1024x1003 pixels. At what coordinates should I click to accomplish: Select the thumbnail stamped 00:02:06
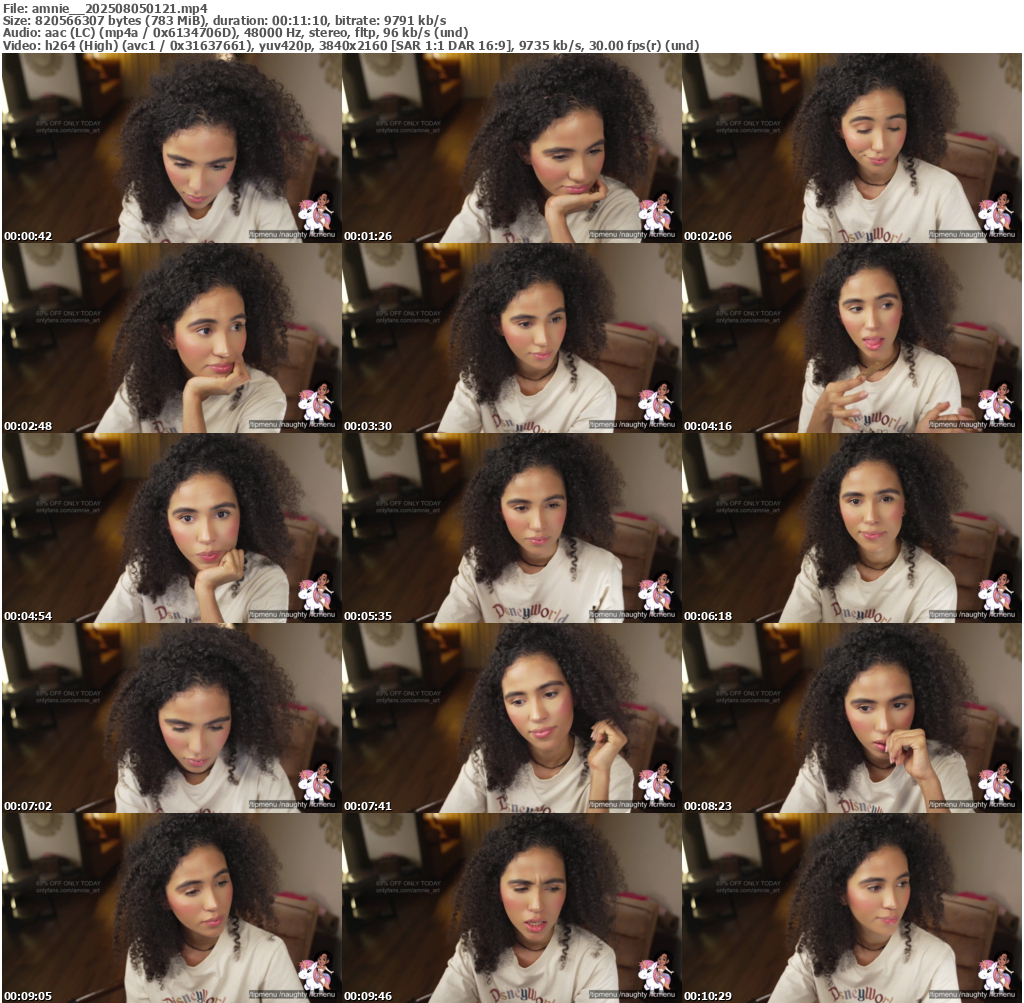(852, 148)
